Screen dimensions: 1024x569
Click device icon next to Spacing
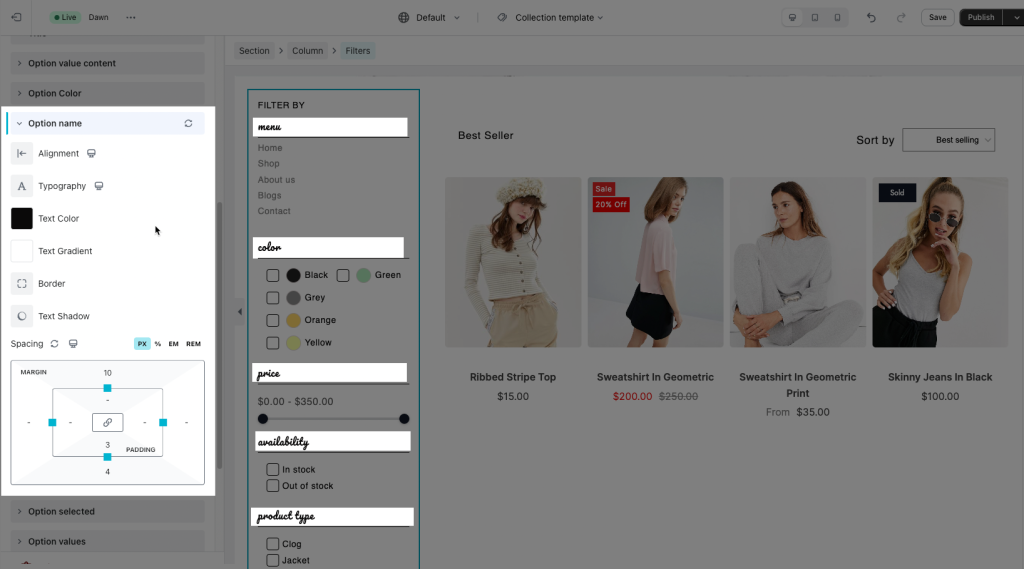tap(73, 344)
